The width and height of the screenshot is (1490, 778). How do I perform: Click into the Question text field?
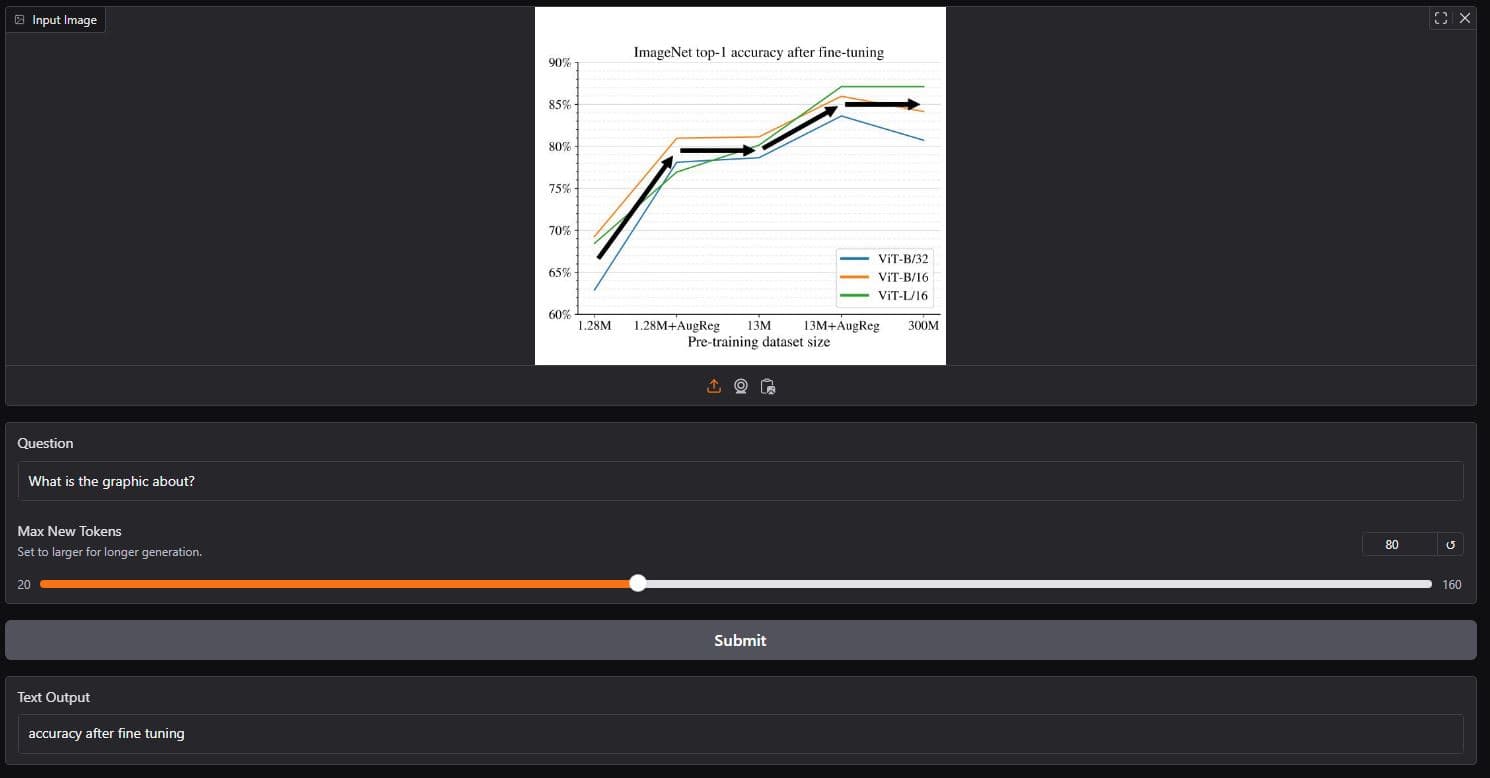click(x=740, y=481)
